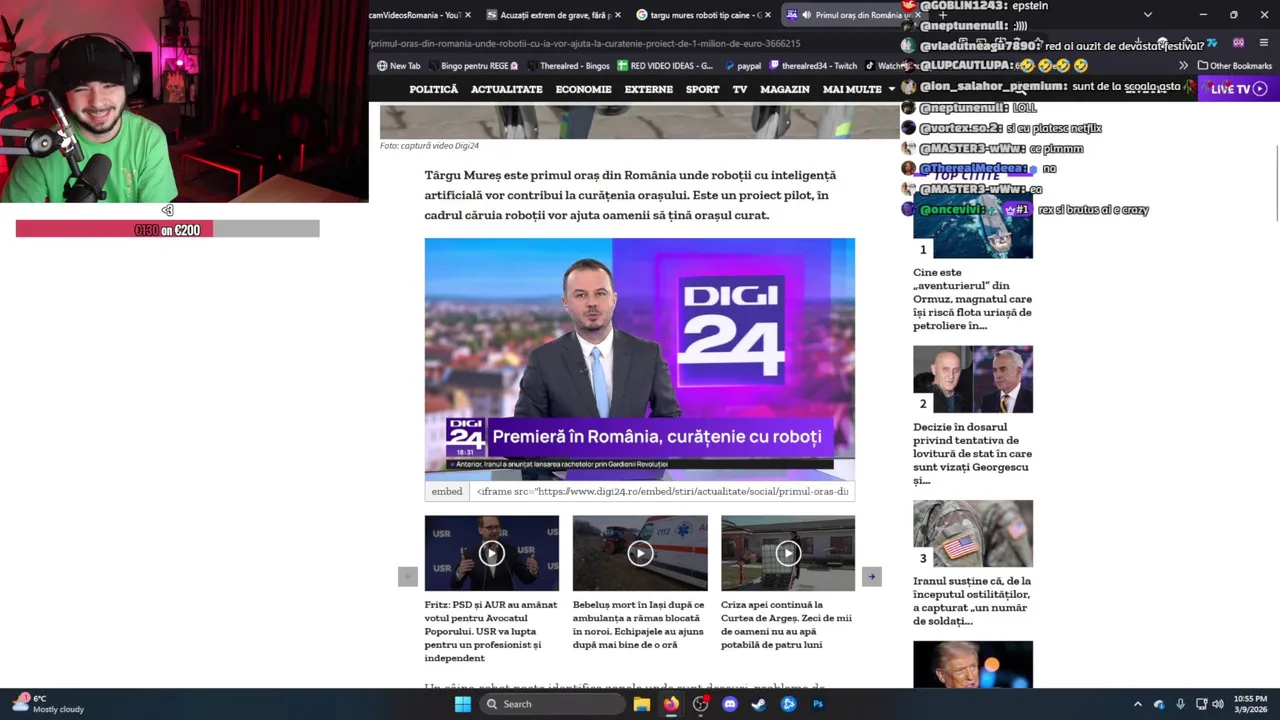Image resolution: width=1280 pixels, height=720 pixels.
Task: Open Discord from the taskbar
Action: [730, 704]
